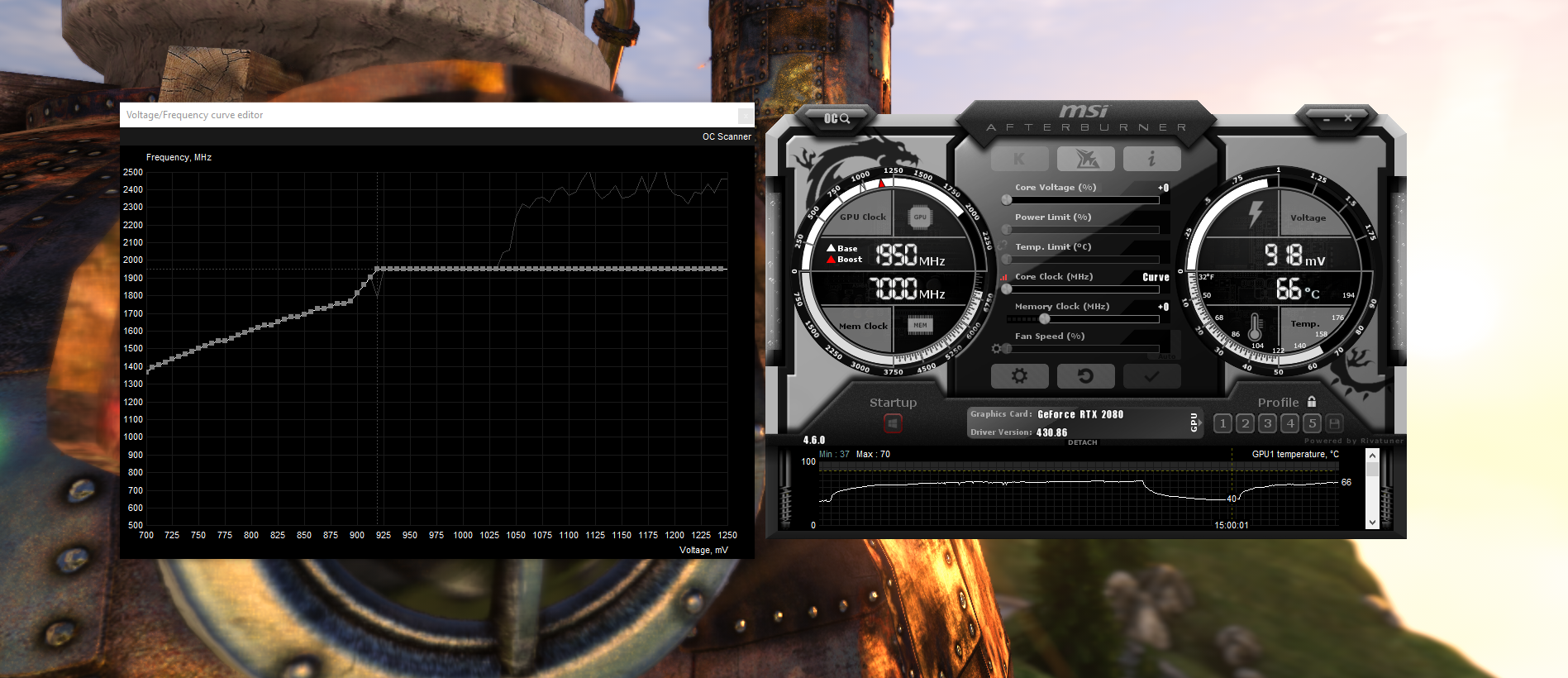Click the monitoring graph scrollbar down arrow

click(x=1372, y=523)
